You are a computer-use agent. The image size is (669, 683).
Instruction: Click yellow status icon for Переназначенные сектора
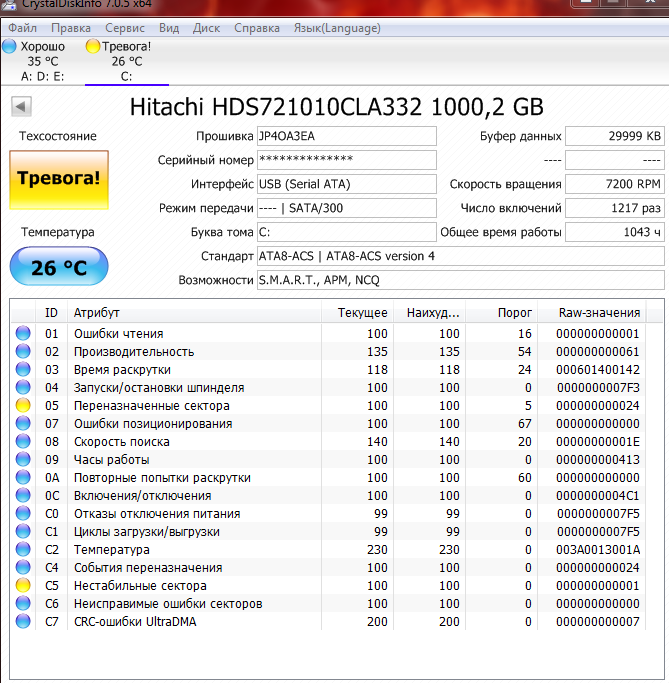[23, 406]
